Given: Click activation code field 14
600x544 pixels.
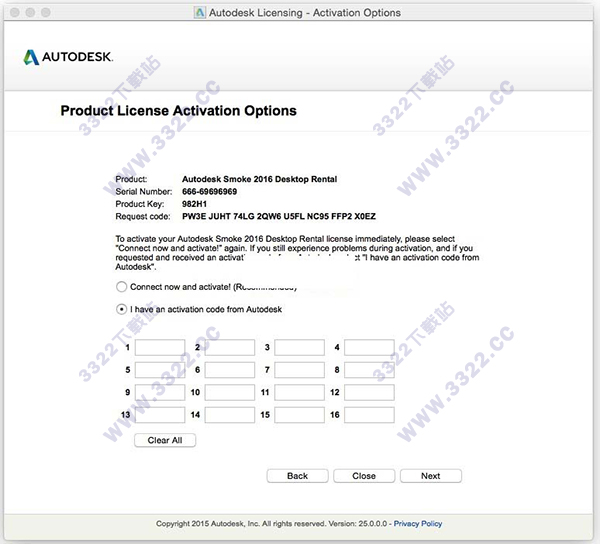Looking at the screenshot, I should (x=230, y=415).
